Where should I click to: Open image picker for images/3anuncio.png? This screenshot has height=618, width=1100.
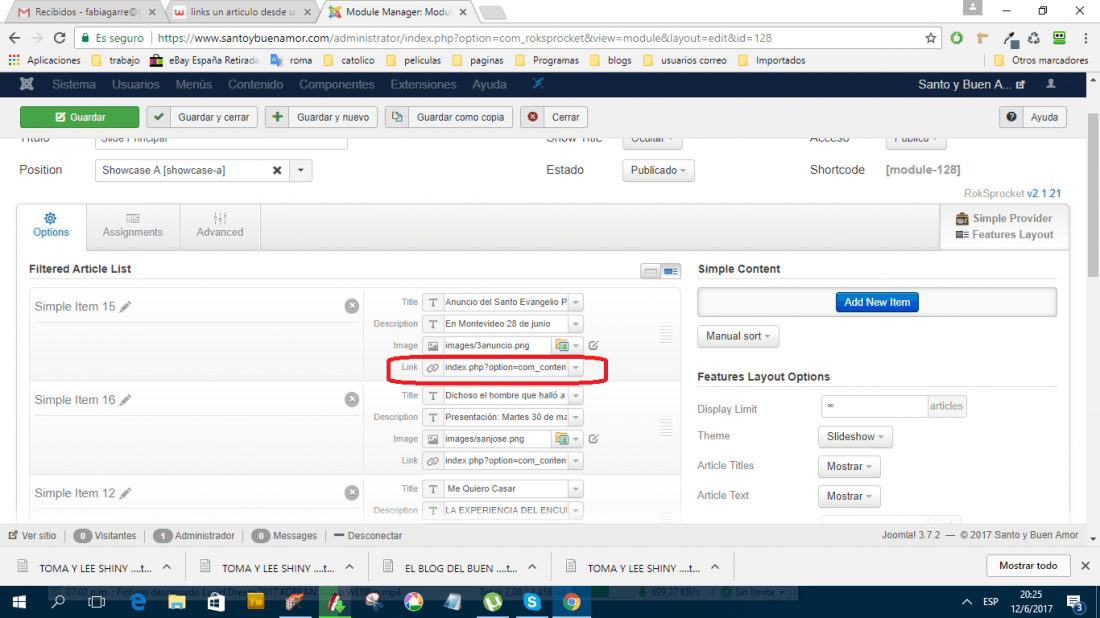coord(561,345)
